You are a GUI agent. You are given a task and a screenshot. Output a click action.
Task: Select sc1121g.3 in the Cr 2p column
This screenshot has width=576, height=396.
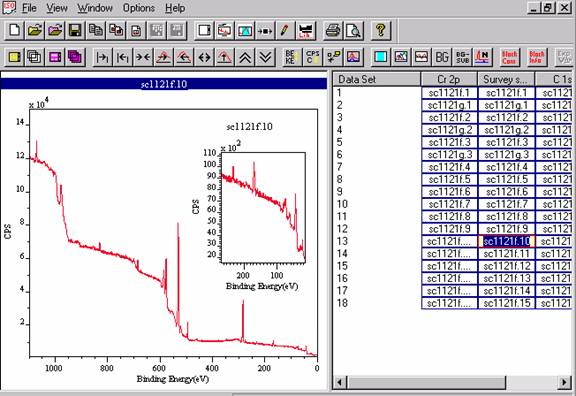click(x=450, y=155)
